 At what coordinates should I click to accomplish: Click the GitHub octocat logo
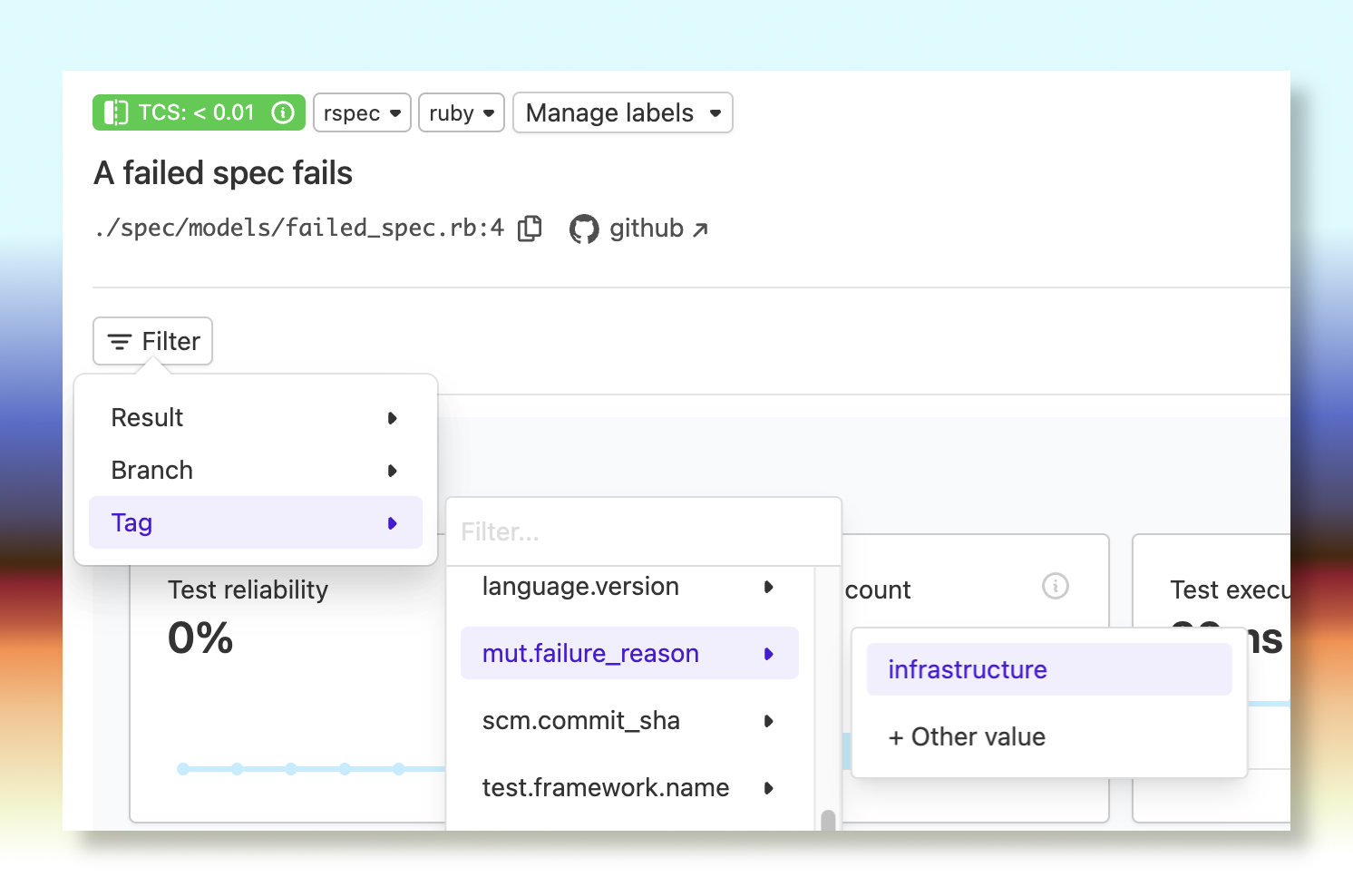584,229
